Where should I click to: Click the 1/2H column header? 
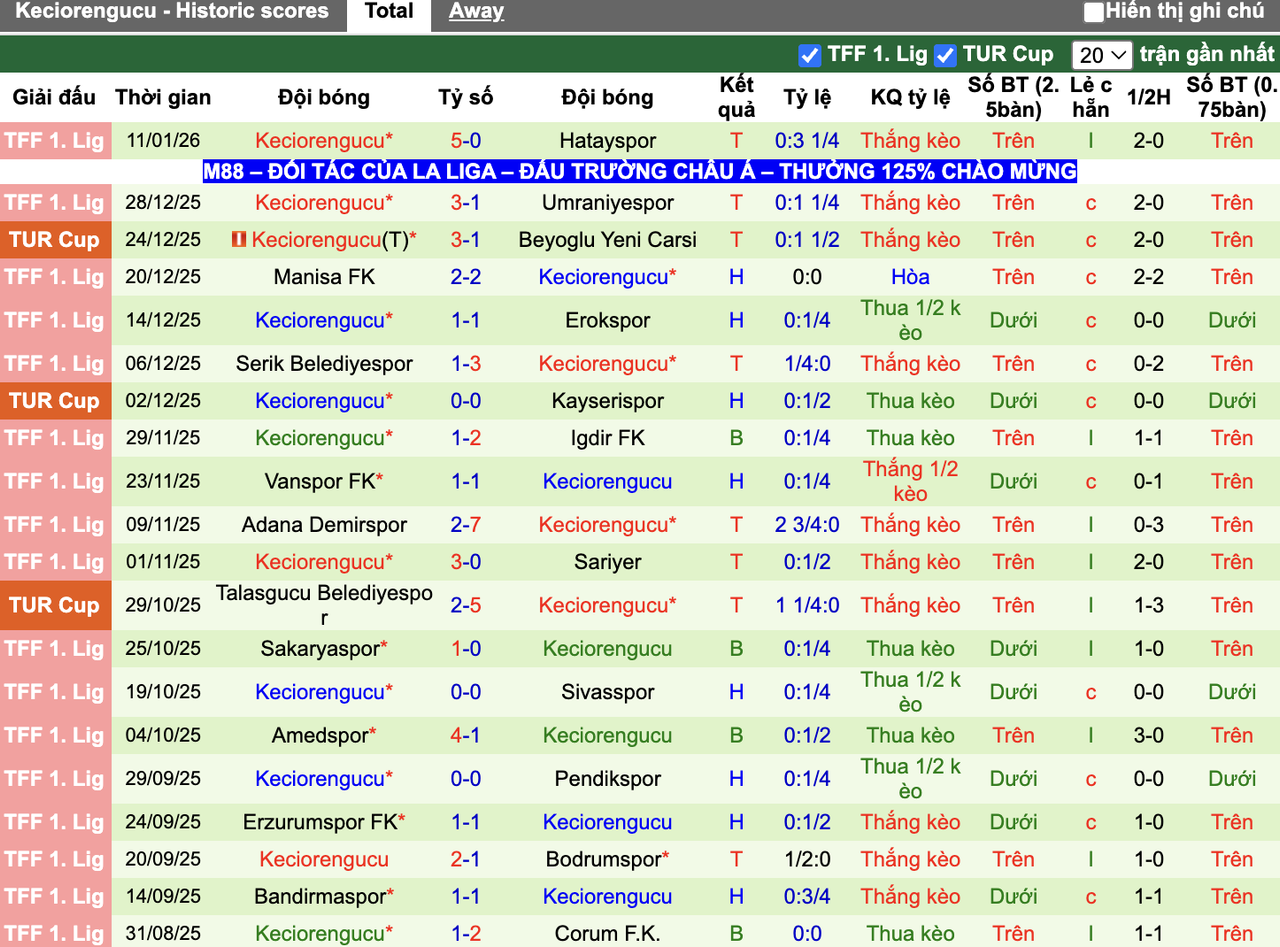1148,97
